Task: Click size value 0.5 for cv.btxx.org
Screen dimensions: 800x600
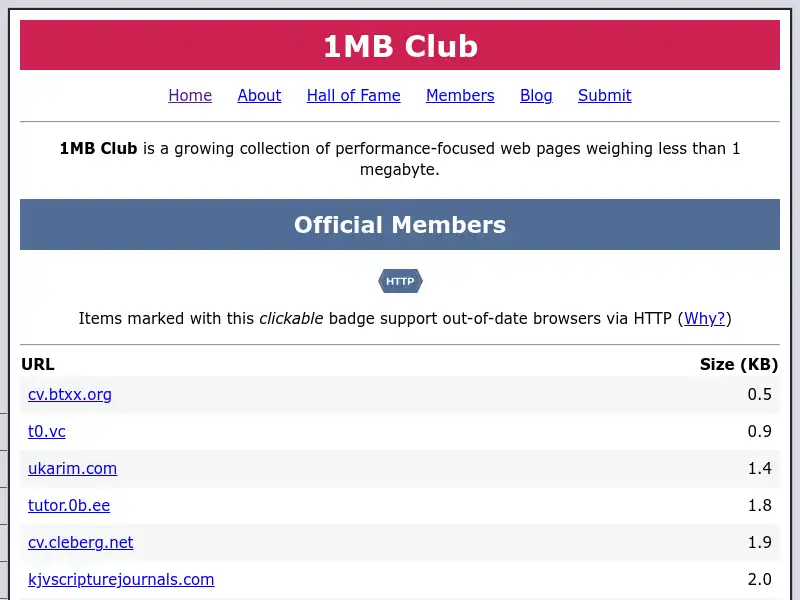Action: click(760, 394)
